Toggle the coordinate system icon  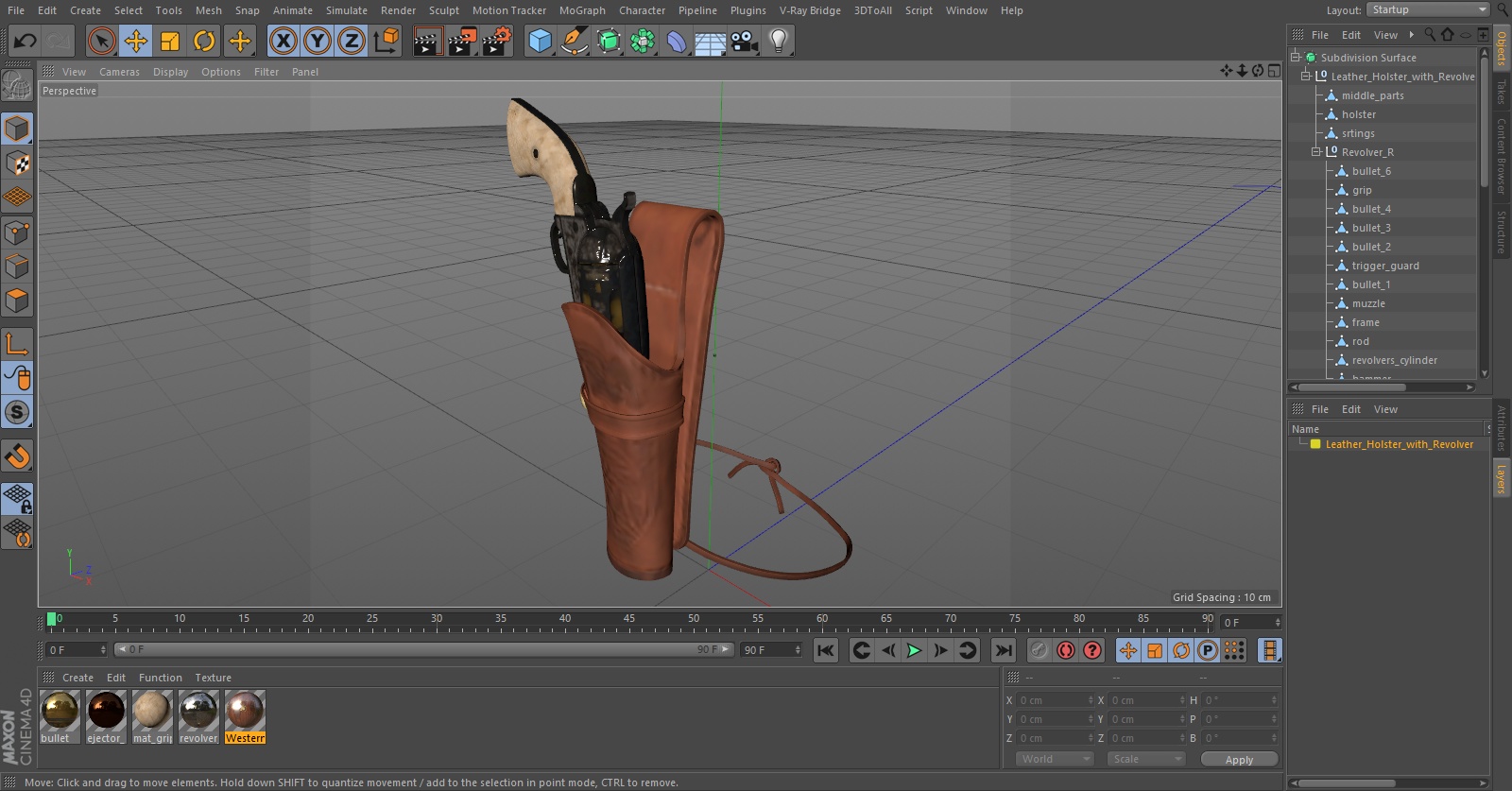click(x=387, y=41)
